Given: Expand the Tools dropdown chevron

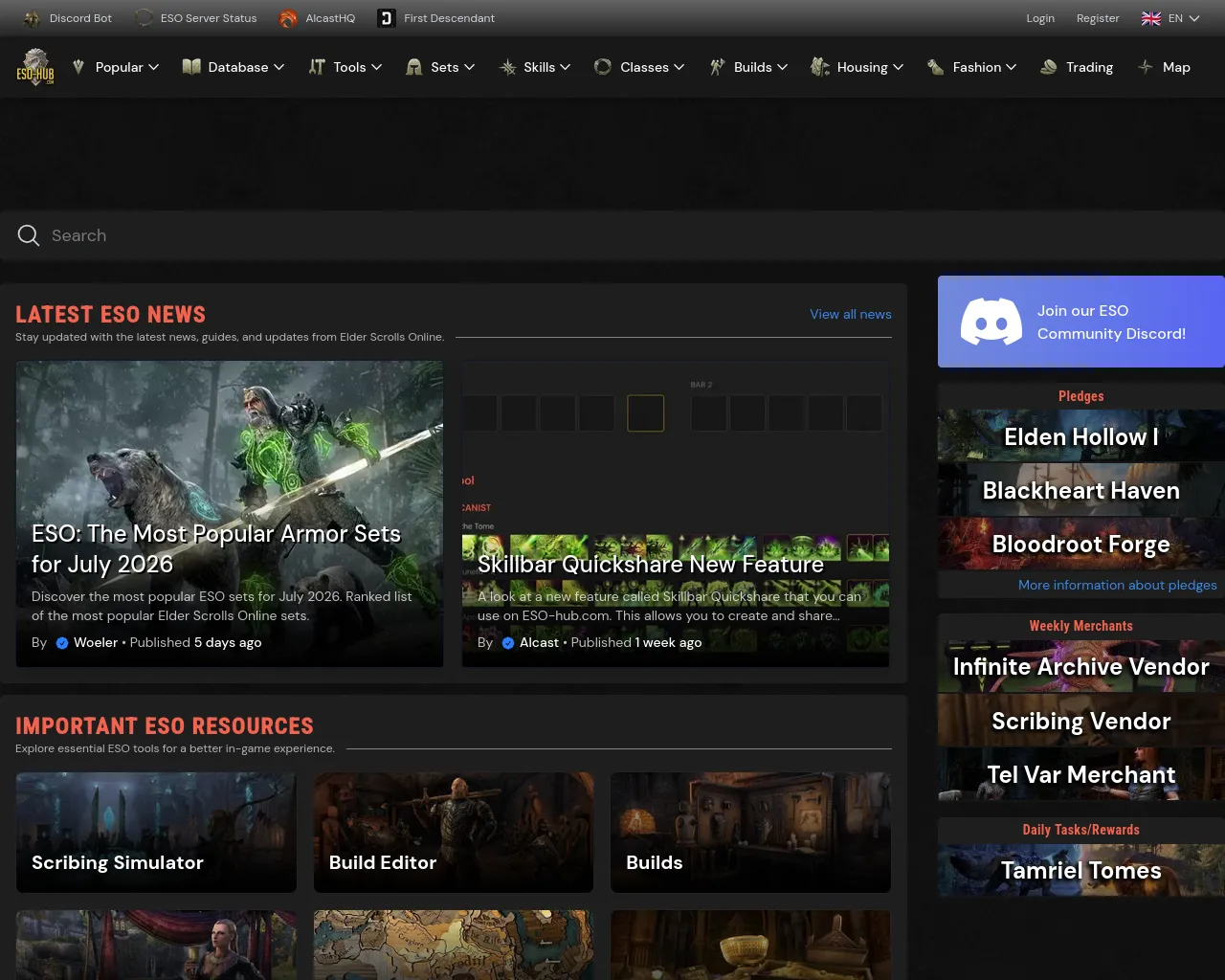Looking at the screenshot, I should 377,67.
